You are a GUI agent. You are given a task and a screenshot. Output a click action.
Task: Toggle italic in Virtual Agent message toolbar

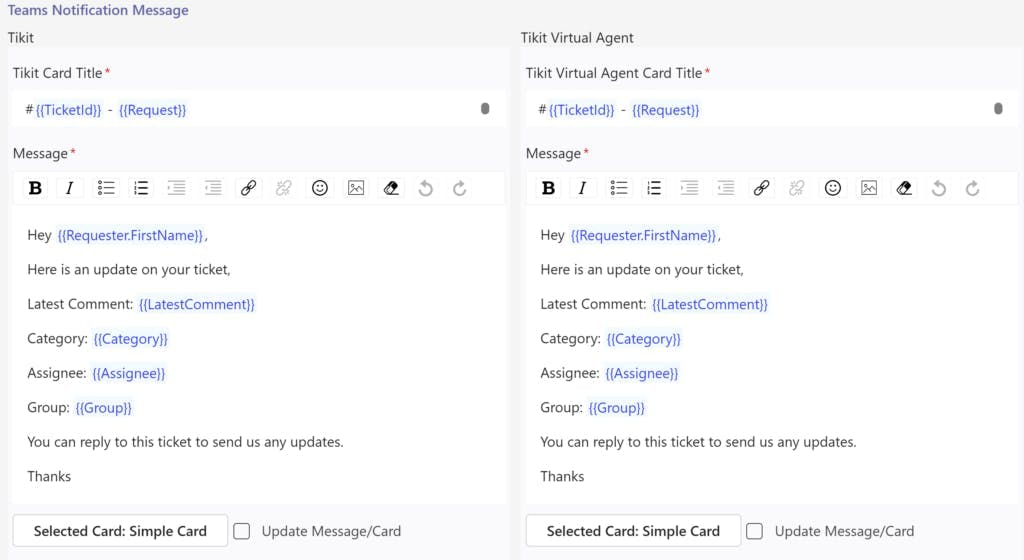[582, 188]
